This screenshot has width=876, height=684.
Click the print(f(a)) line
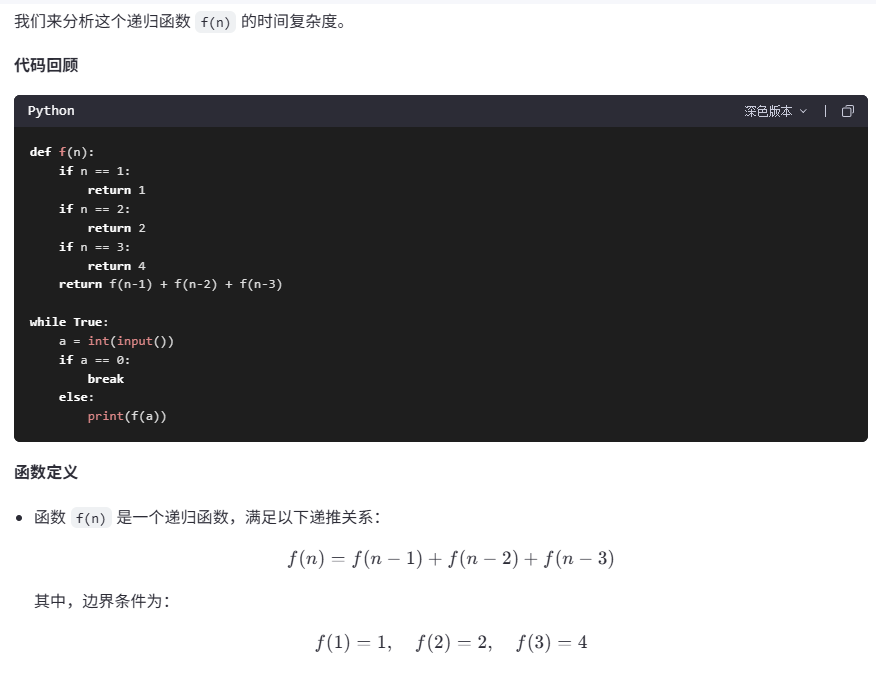coord(127,416)
